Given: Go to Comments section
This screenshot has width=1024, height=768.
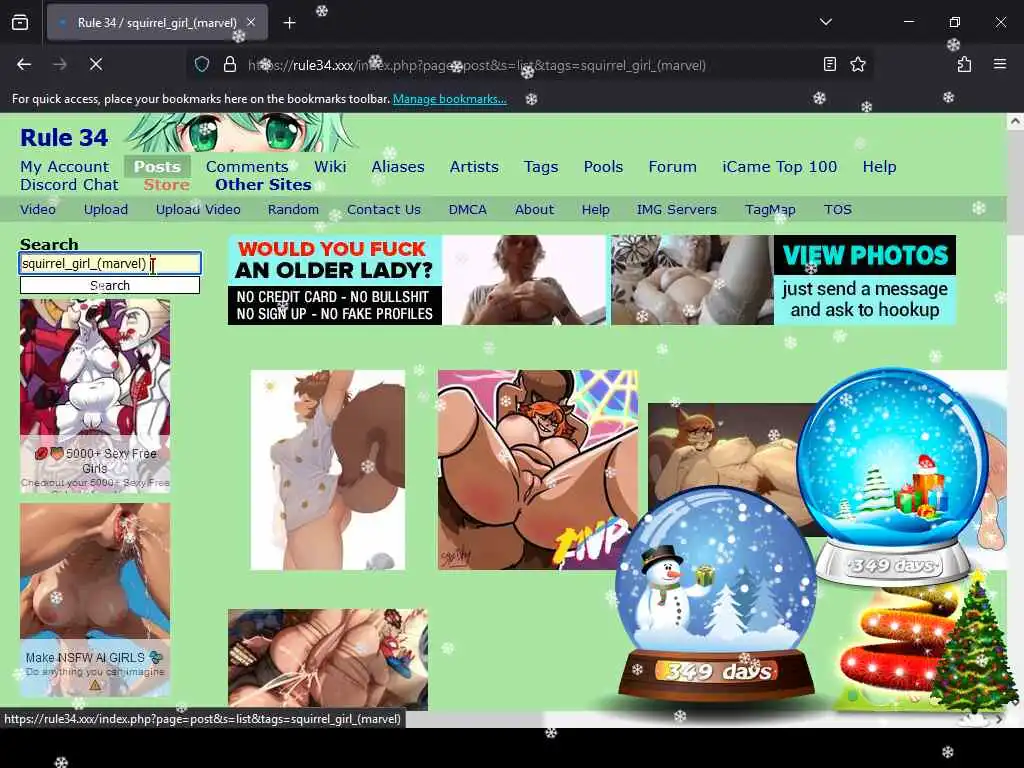Looking at the screenshot, I should click(247, 167).
